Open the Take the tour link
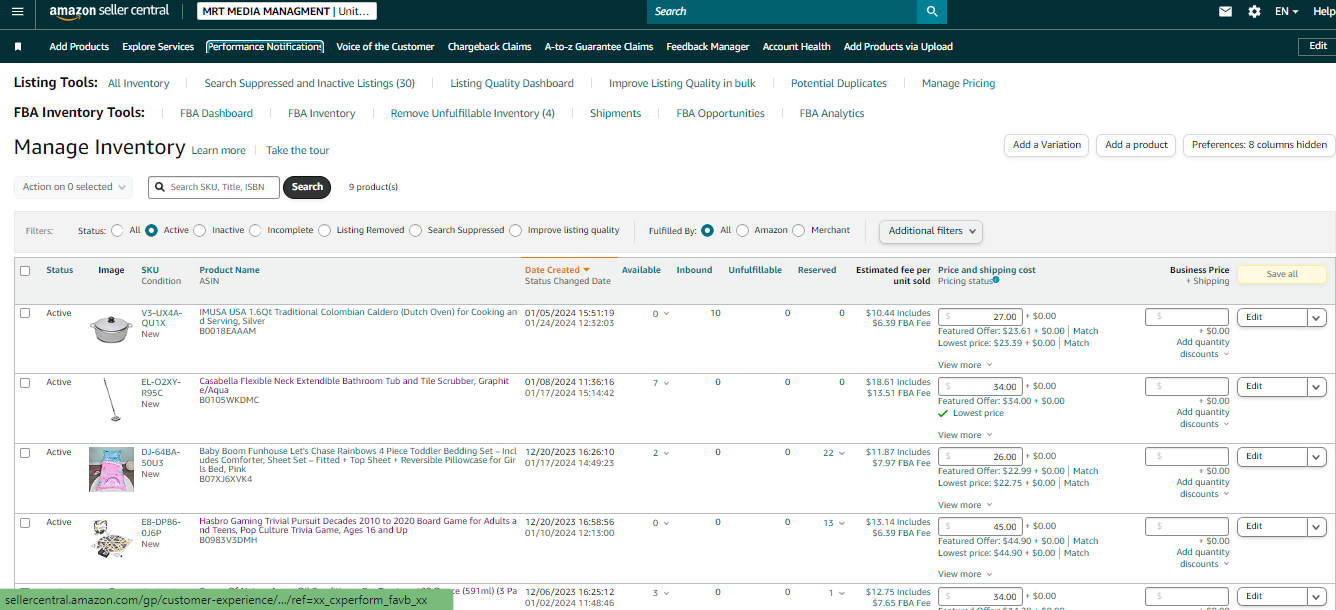Screen dimensions: 1336x610 point(297,150)
